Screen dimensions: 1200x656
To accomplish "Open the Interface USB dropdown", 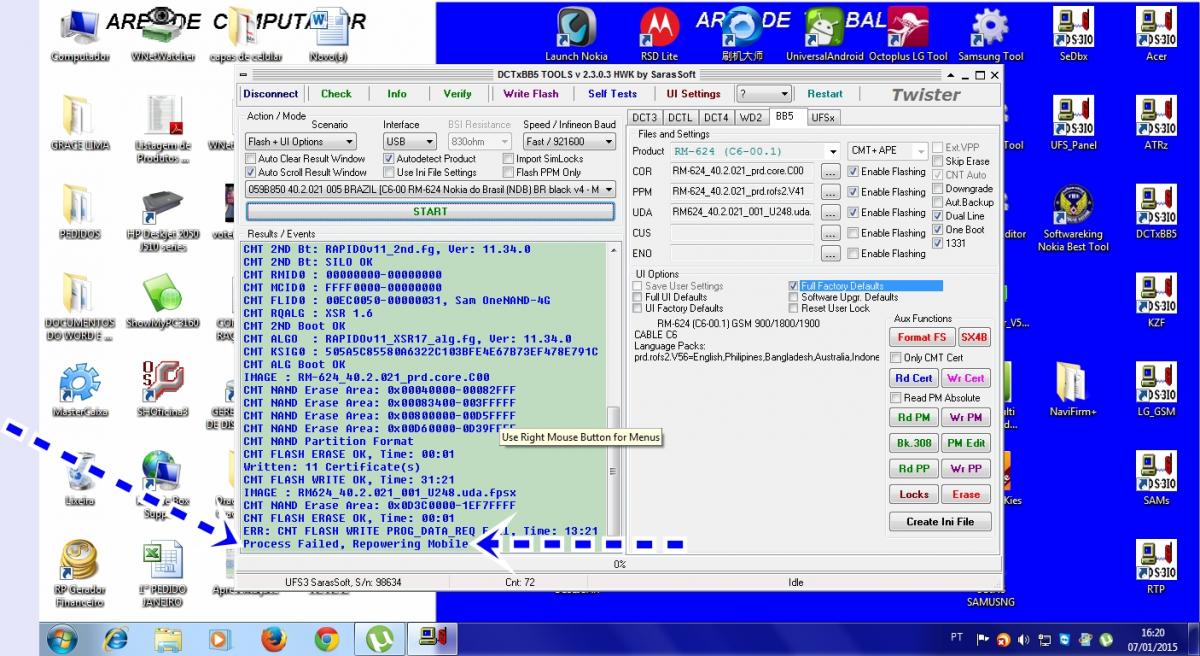I will tap(410, 142).
